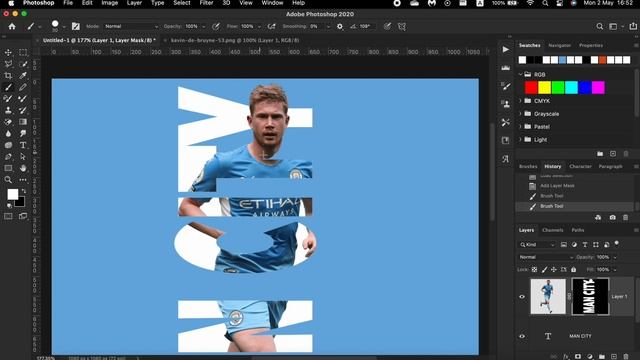The width and height of the screenshot is (640, 360).
Task: Add layer style fx button
Action: tap(566, 356)
